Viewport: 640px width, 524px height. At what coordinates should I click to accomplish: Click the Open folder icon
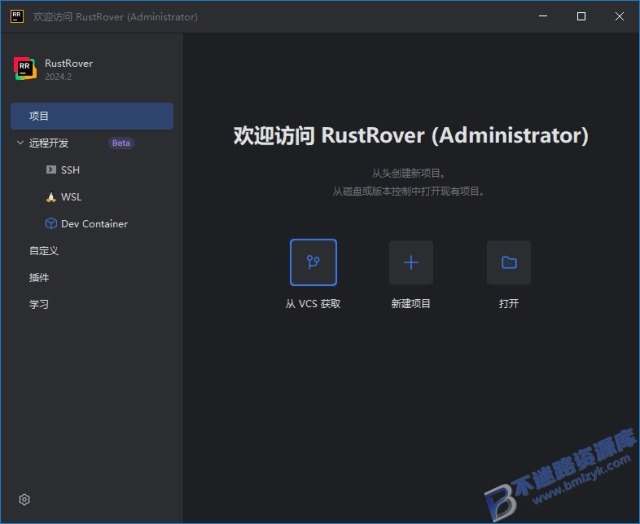point(509,262)
